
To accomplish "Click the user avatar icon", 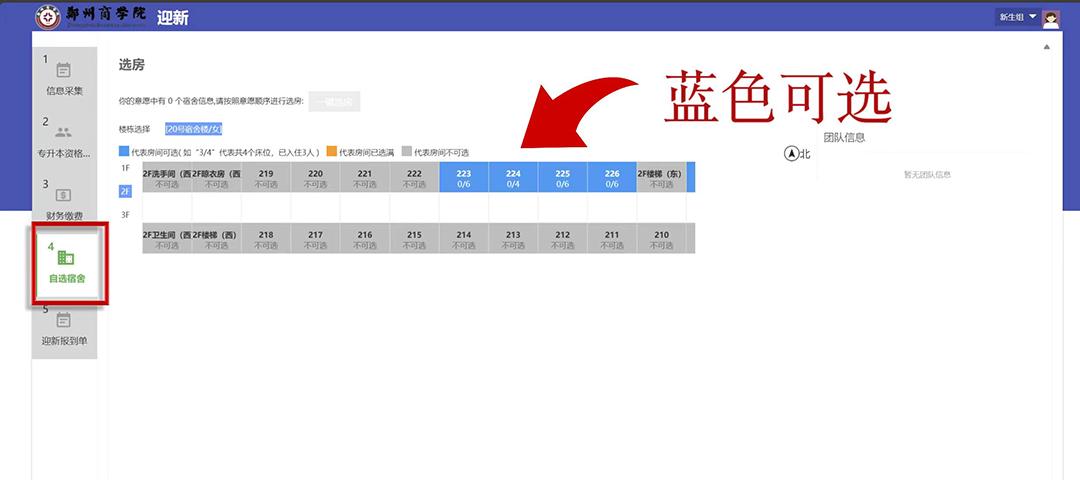I will coord(1050,18).
